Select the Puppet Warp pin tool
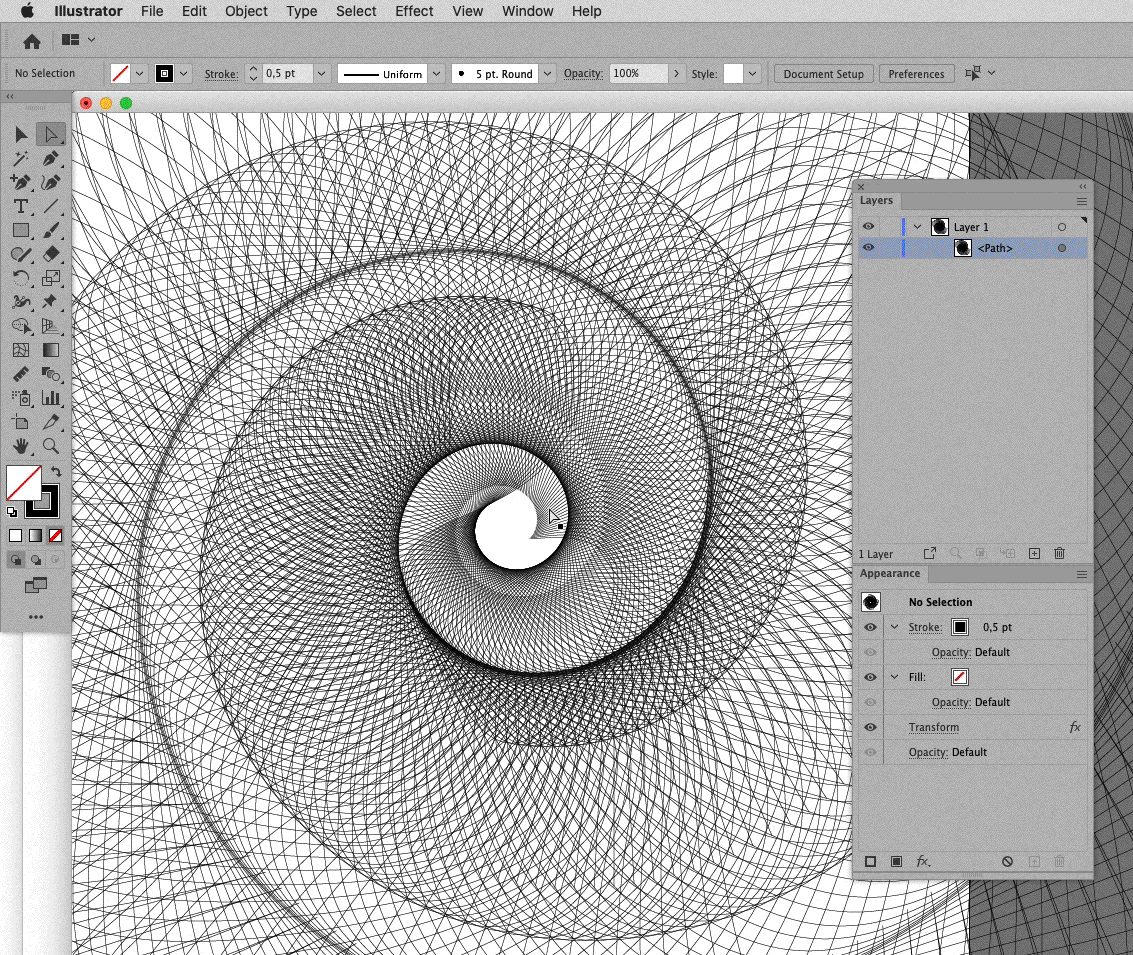Viewport: 1133px width, 955px height. point(51,302)
